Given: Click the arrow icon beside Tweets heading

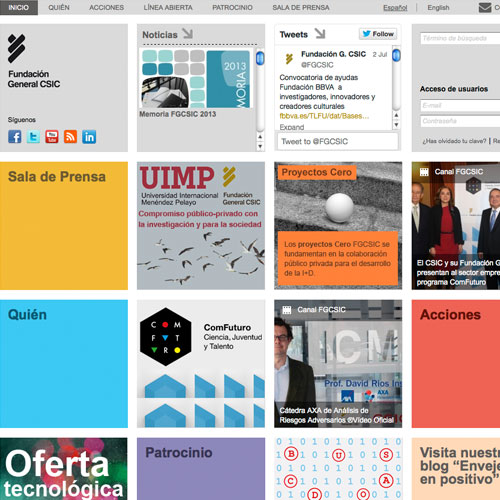Looking at the screenshot, I should pos(320,33).
